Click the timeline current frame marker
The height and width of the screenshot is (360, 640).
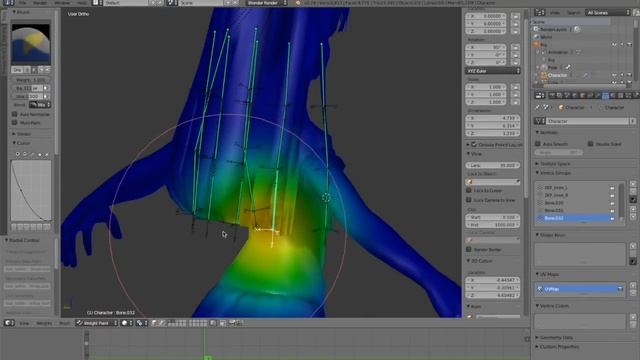pos(207,358)
